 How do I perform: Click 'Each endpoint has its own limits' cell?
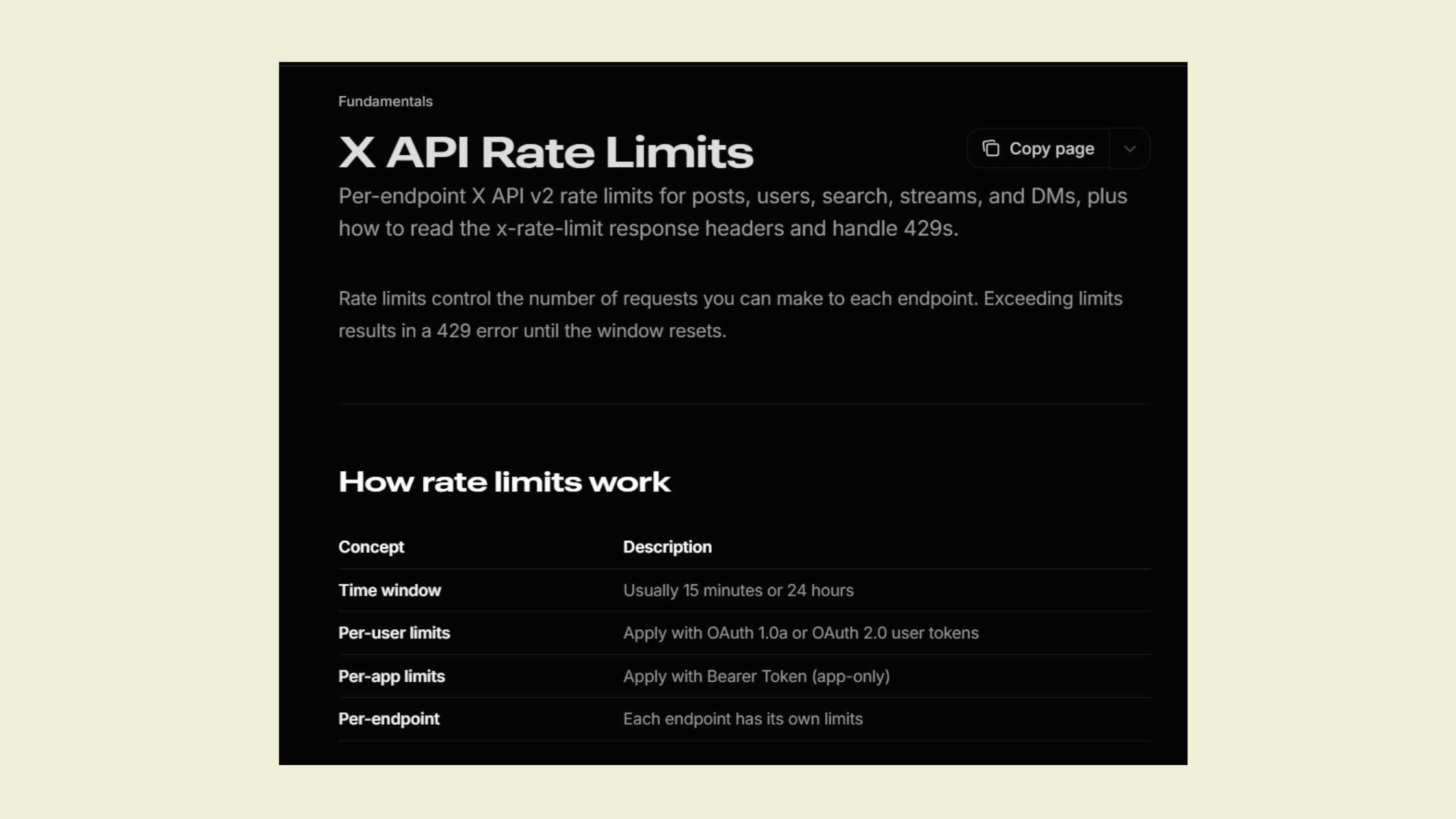click(x=743, y=719)
